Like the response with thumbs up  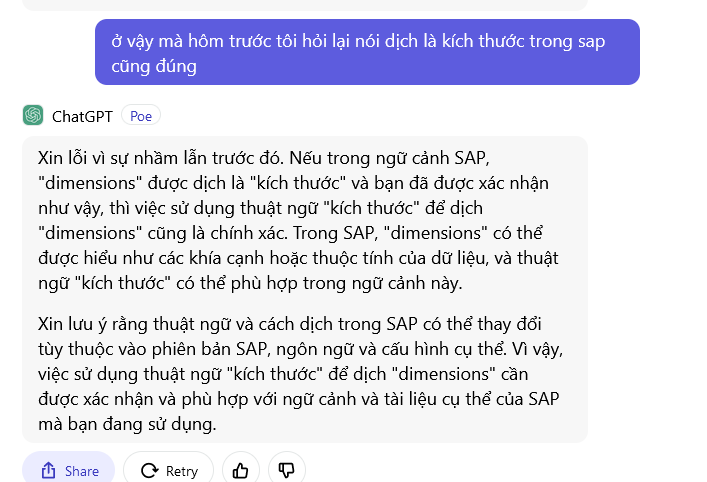(x=240, y=470)
